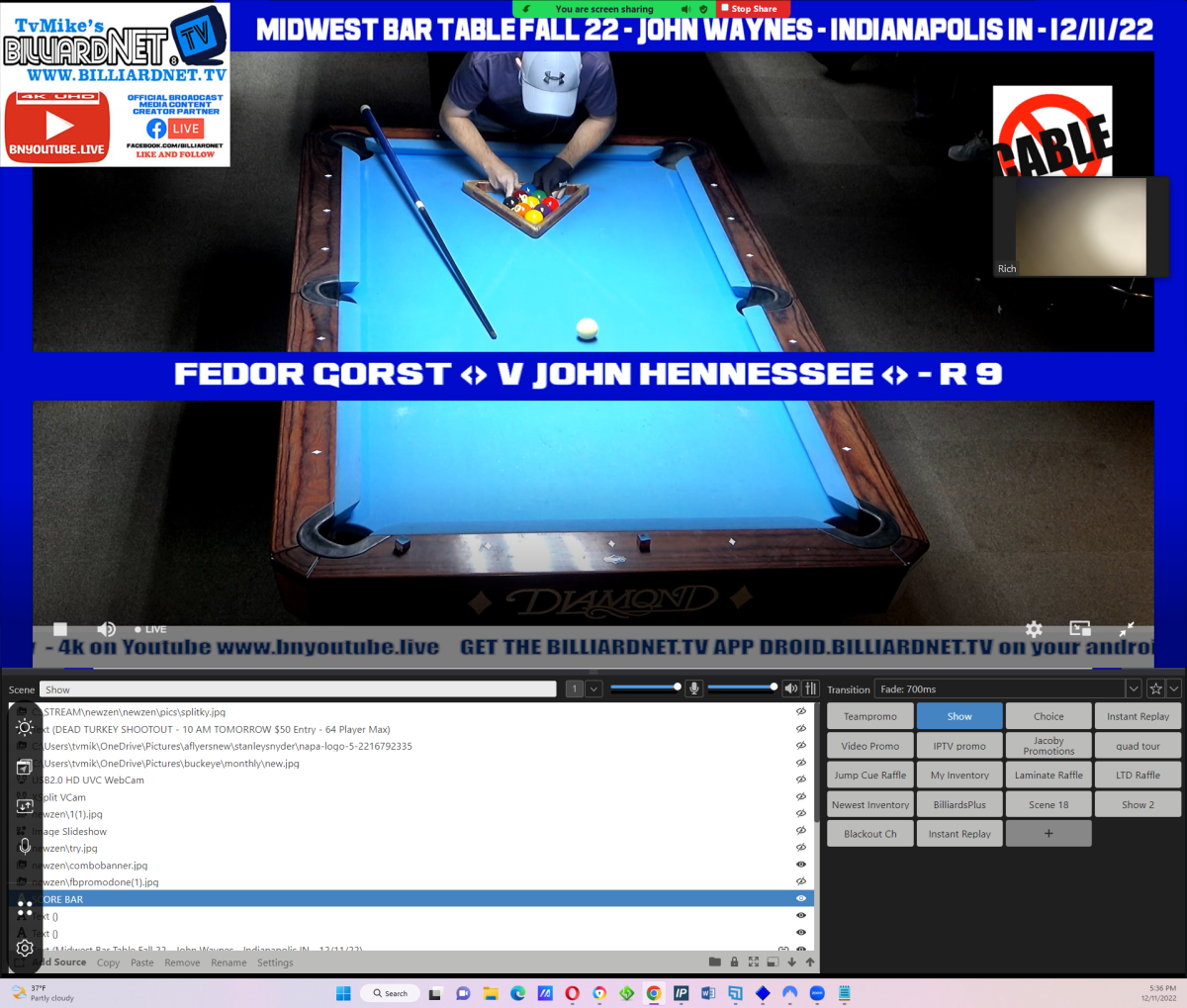Open the Windows Start menu
Screen dimensions: 1187x1008
[343, 993]
